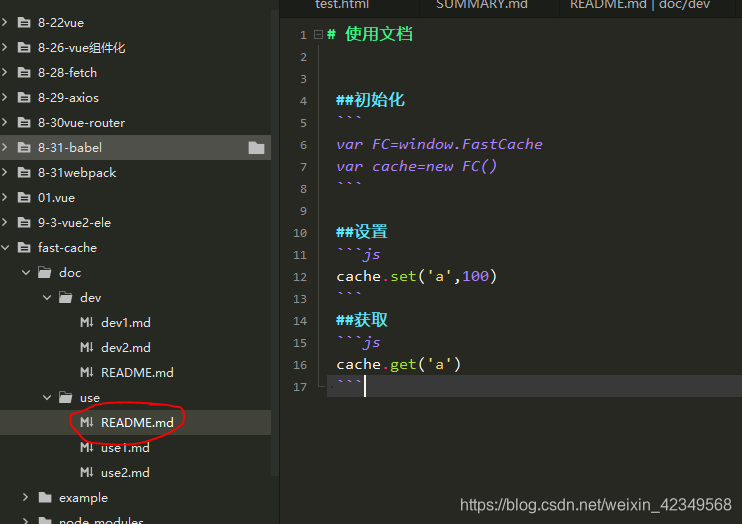Image resolution: width=742 pixels, height=524 pixels.
Task: Click markdown icon of README.md under dev
Action: click(87, 373)
